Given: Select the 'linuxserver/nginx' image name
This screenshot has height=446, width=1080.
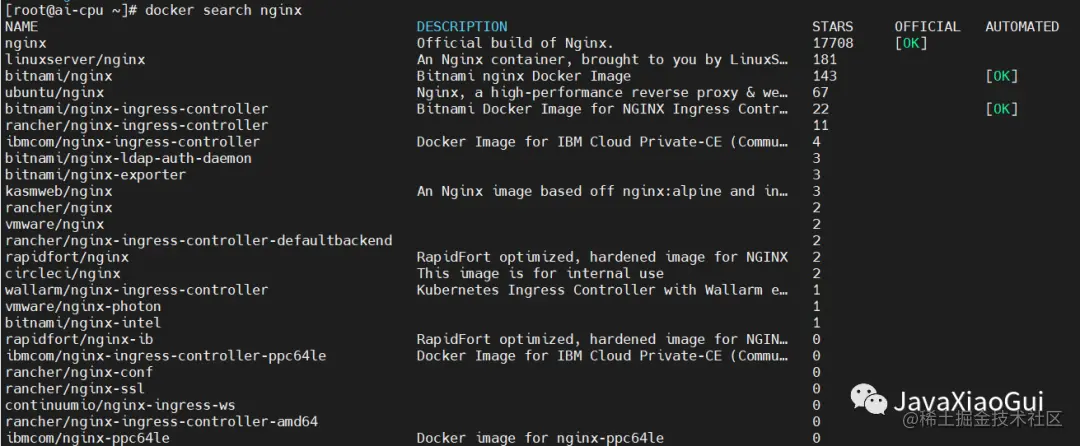Looking at the screenshot, I should [x=75, y=60].
